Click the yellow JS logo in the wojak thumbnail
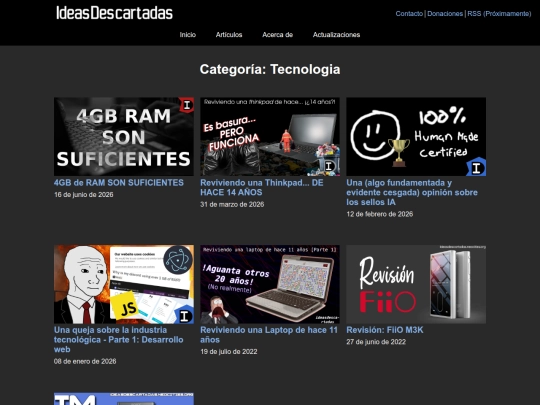The width and height of the screenshot is (540, 405). coord(126,307)
